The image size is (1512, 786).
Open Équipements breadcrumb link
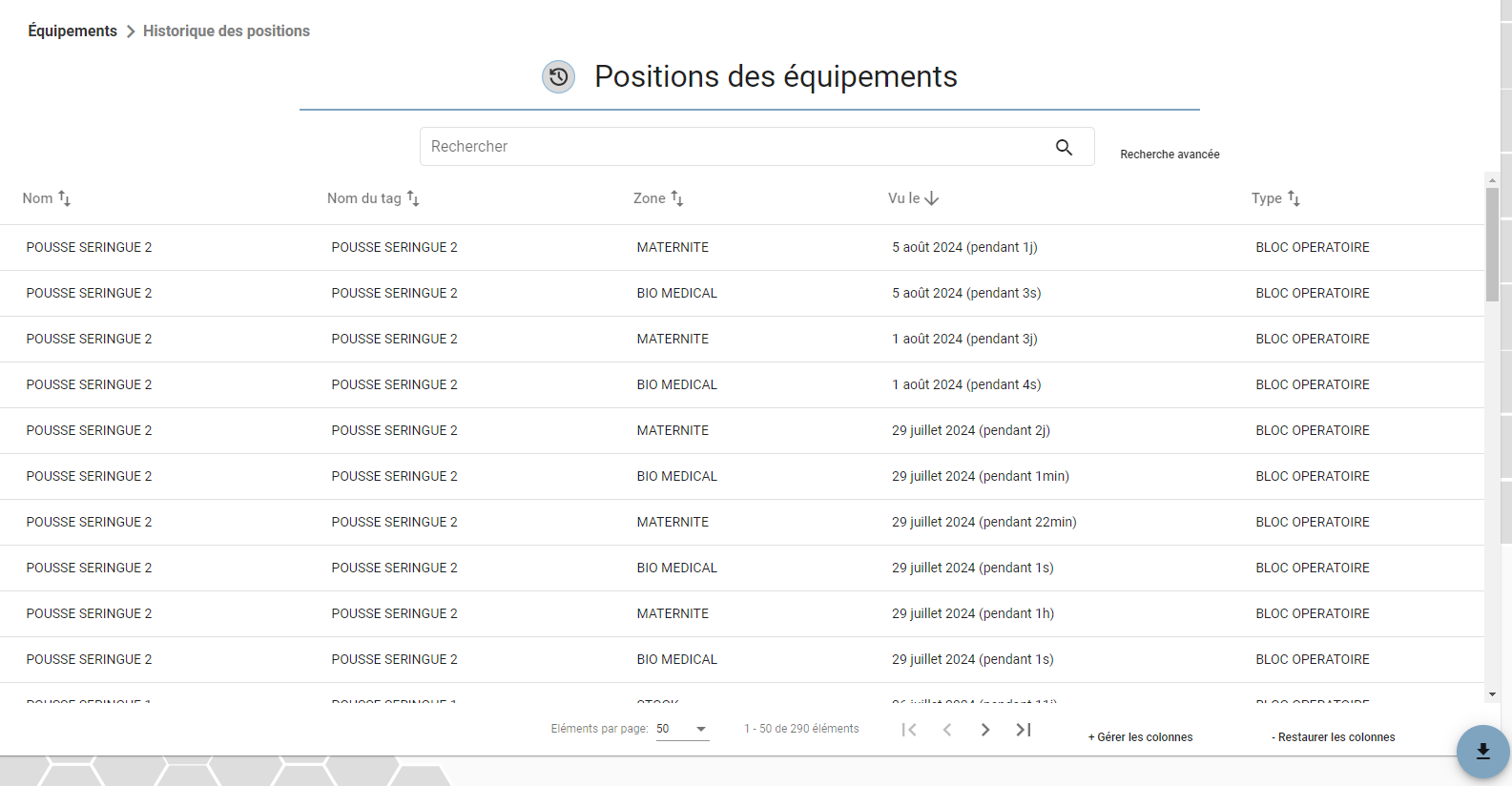tap(72, 31)
